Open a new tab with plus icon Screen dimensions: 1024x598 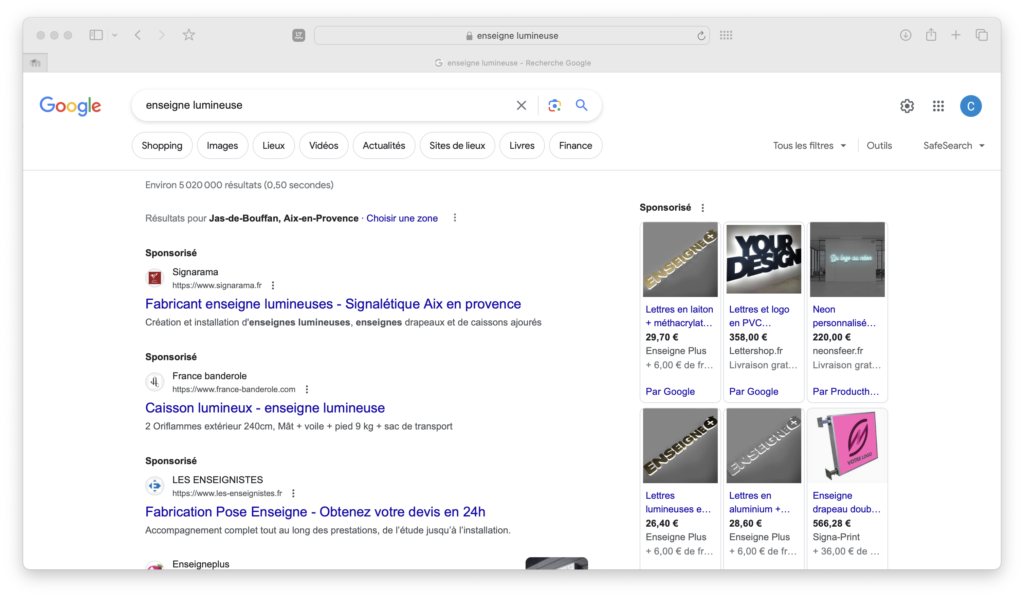pyautogui.click(x=955, y=35)
